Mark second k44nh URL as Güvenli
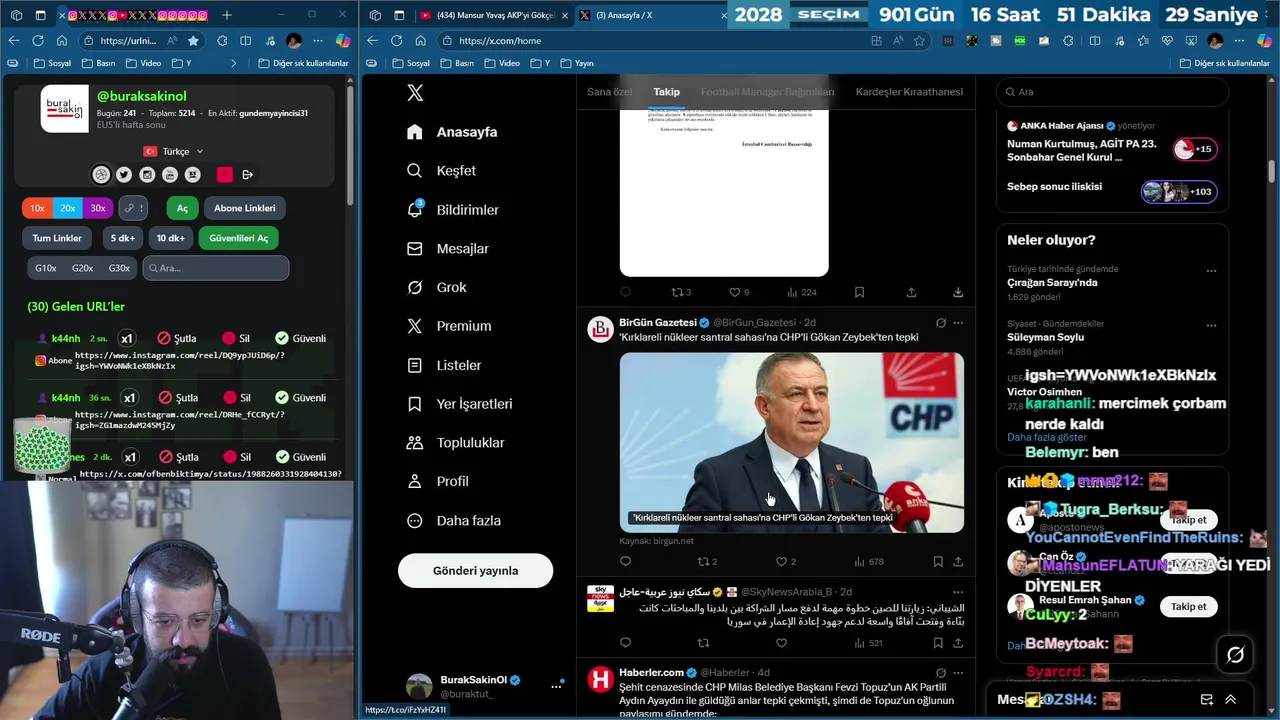The height and width of the screenshot is (720, 1280). pos(301,398)
